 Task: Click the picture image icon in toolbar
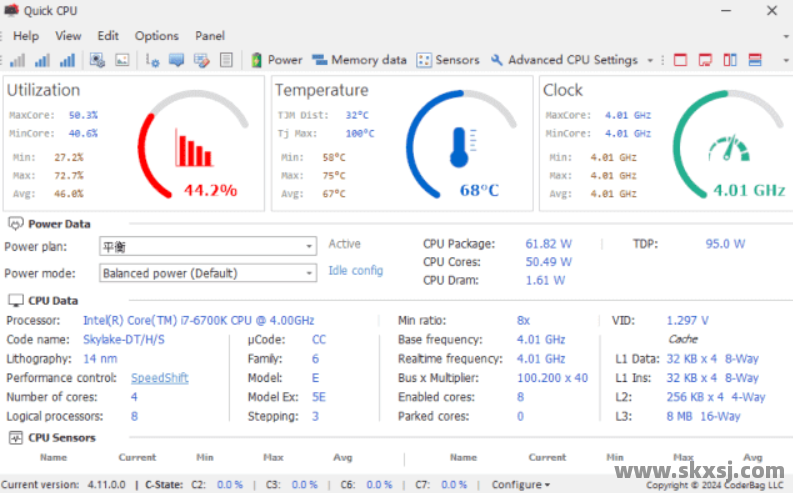(x=122, y=60)
